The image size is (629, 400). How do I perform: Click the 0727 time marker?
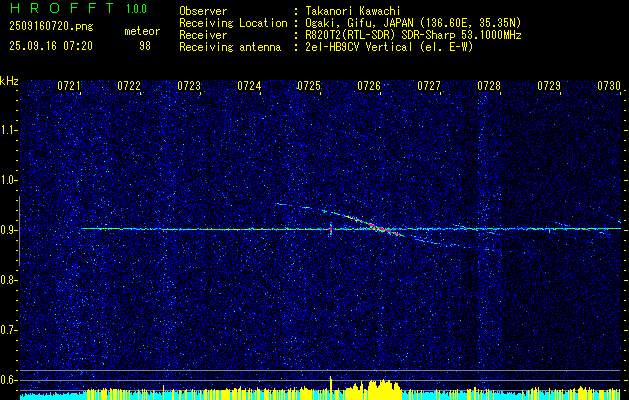(x=429, y=86)
